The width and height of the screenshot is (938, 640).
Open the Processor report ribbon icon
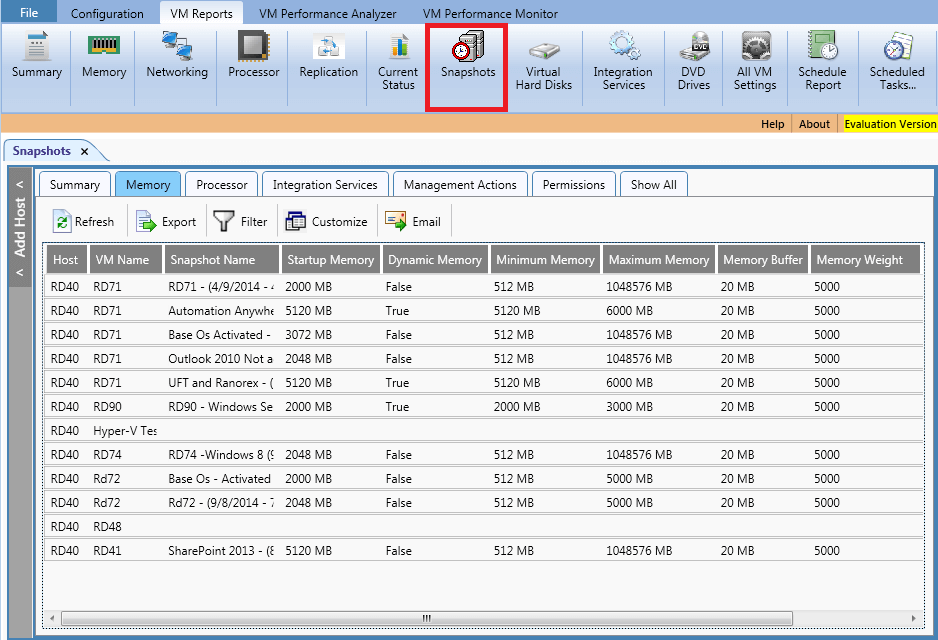pyautogui.click(x=254, y=57)
